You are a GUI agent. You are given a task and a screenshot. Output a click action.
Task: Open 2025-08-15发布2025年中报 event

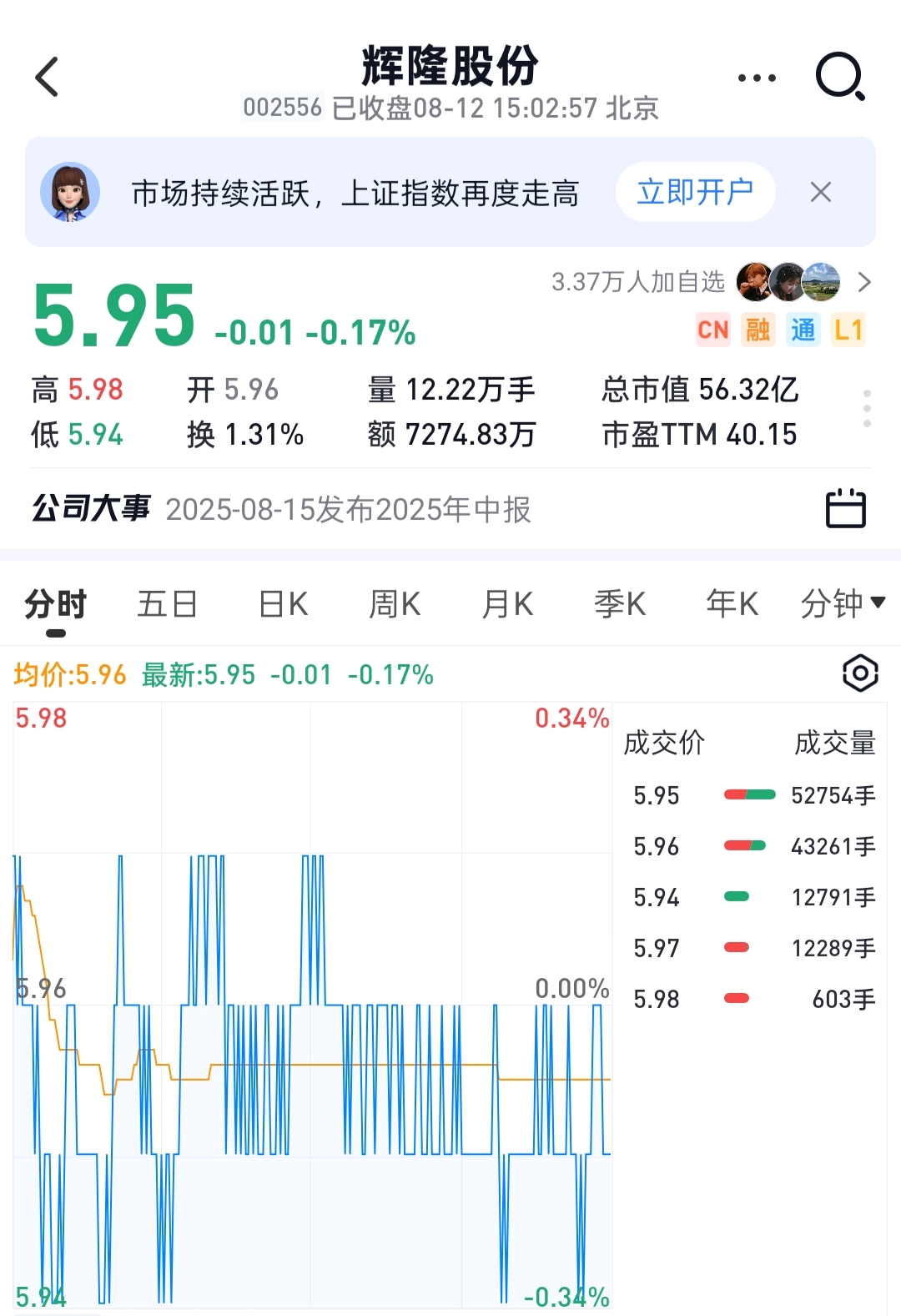coord(348,509)
